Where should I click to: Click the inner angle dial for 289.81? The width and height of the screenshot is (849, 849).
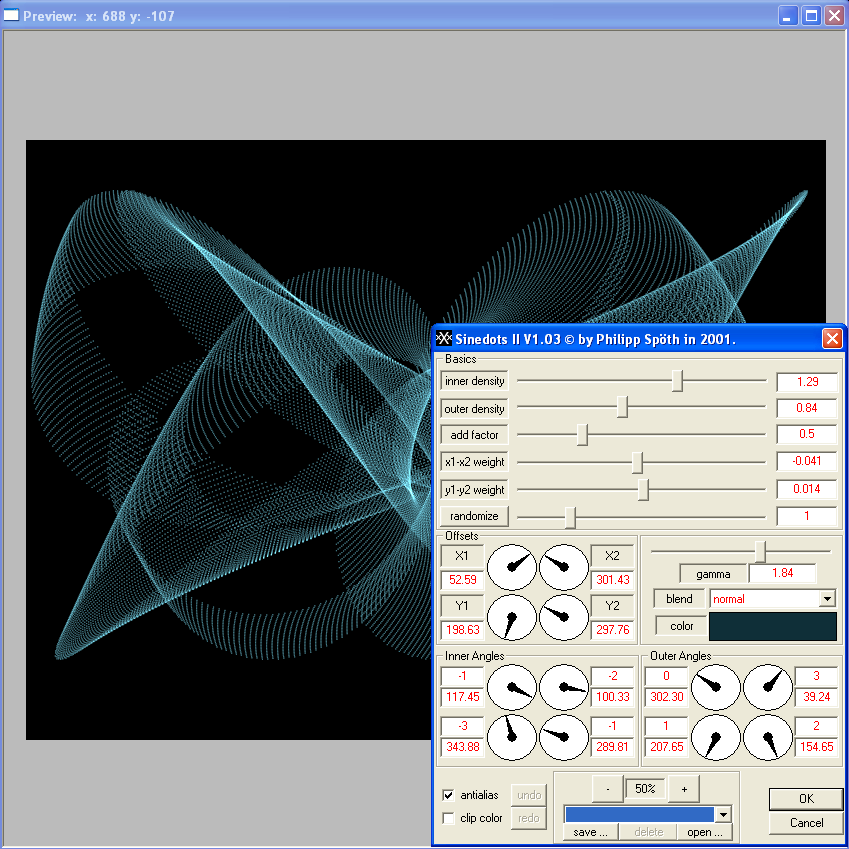tap(564, 737)
